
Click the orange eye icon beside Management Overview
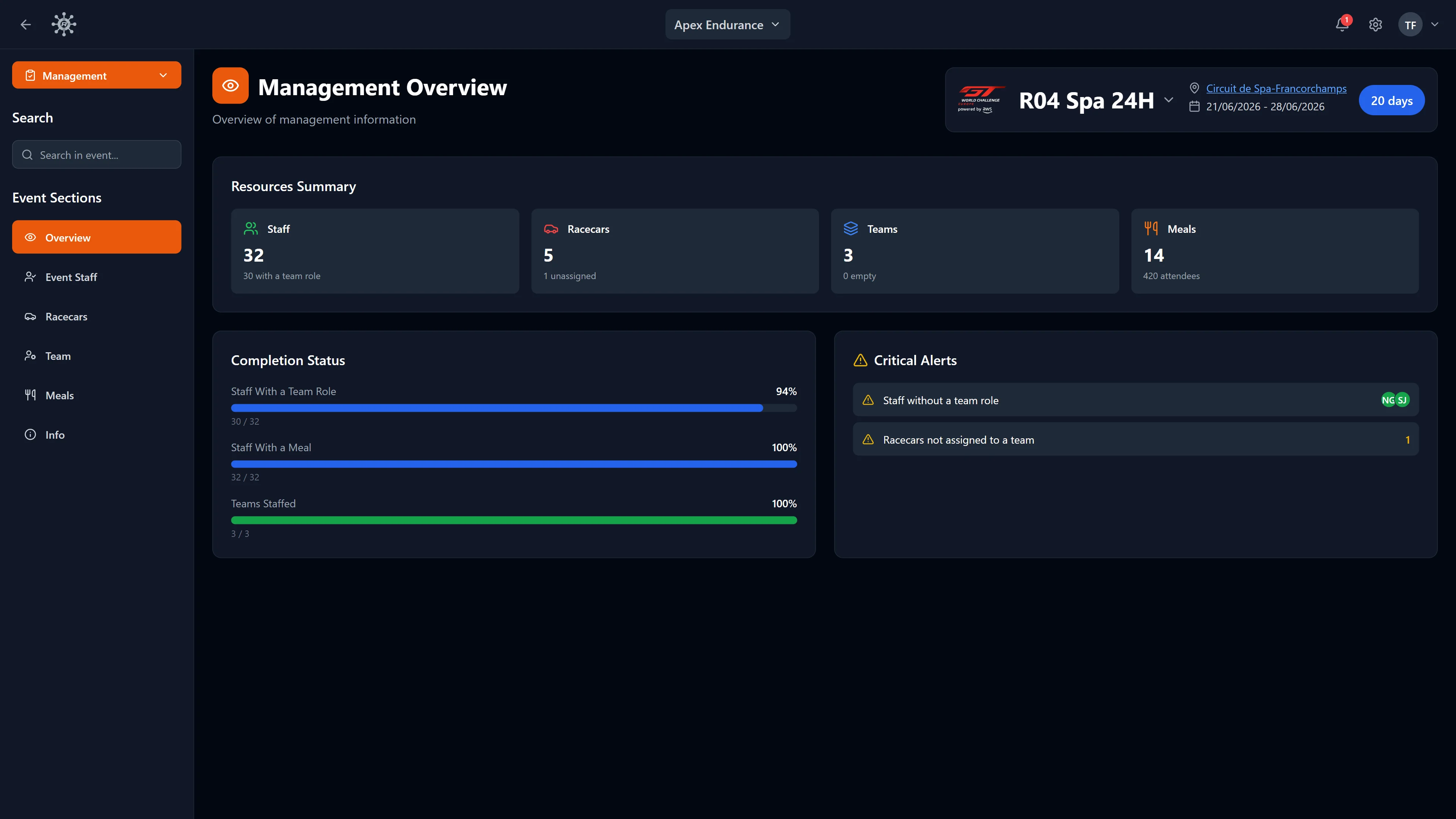[230, 85]
